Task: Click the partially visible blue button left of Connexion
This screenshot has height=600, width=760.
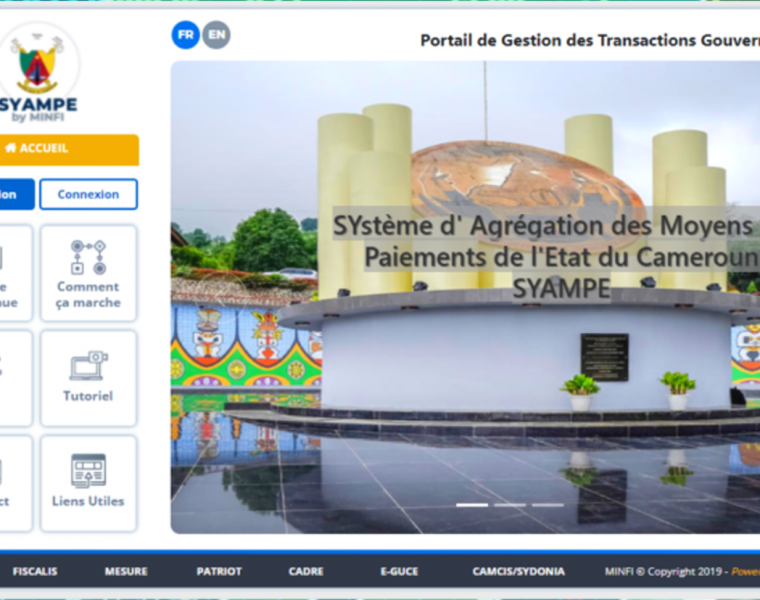Action: click(x=17, y=194)
